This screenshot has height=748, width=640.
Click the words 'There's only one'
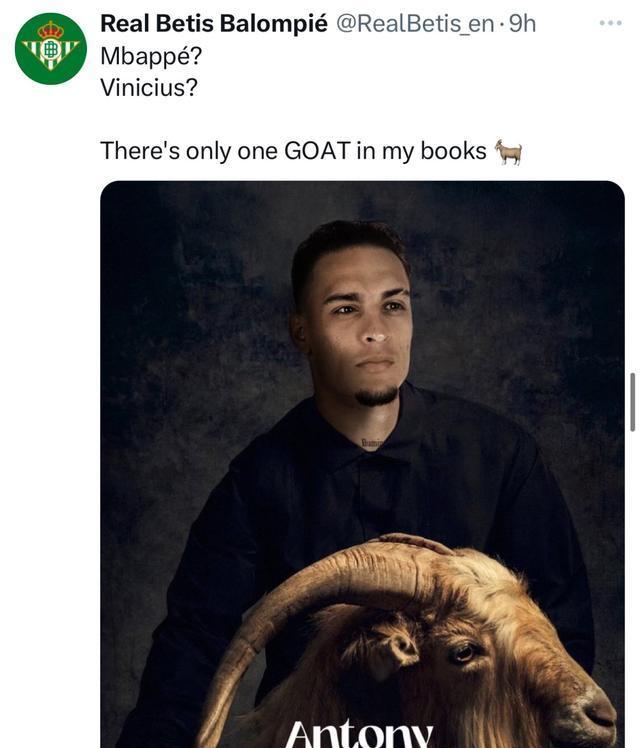[165, 151]
